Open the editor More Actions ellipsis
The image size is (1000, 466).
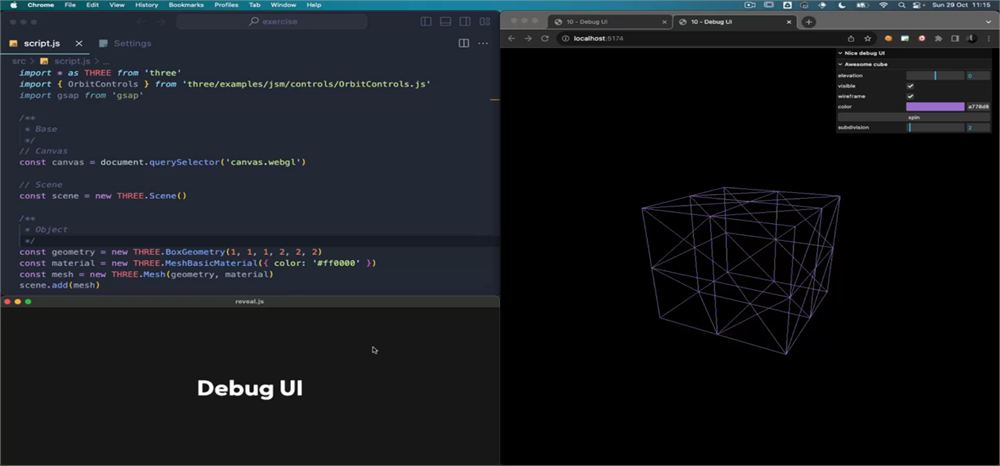(483, 43)
